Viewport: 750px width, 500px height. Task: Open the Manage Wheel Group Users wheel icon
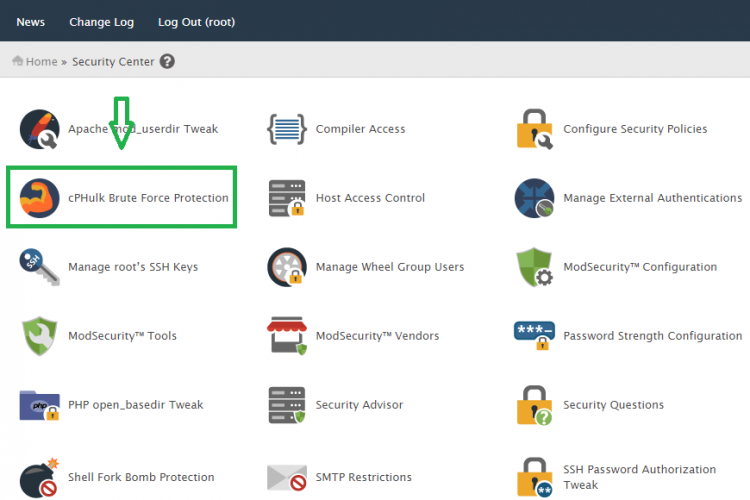coord(287,267)
